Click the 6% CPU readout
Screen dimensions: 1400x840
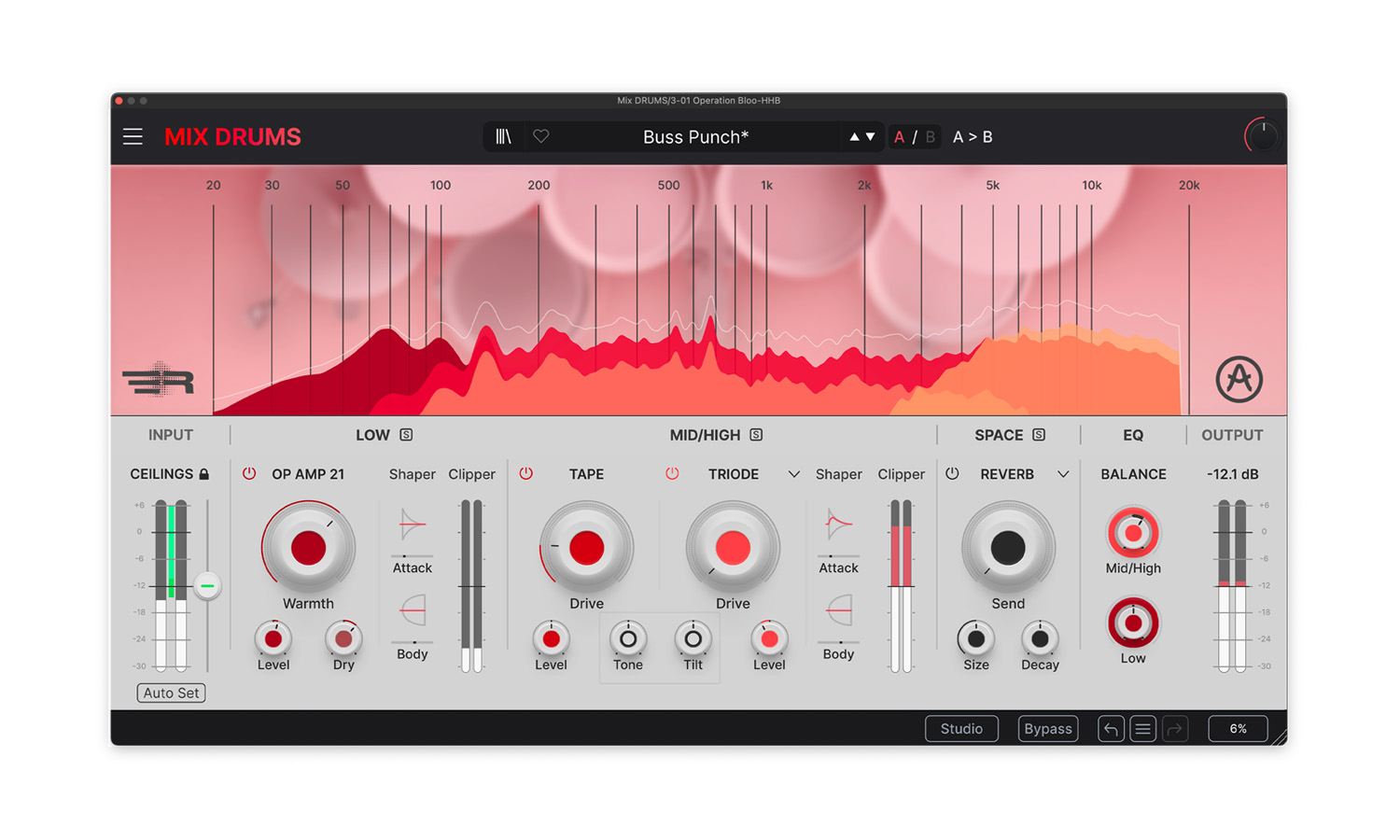pyautogui.click(x=1238, y=729)
